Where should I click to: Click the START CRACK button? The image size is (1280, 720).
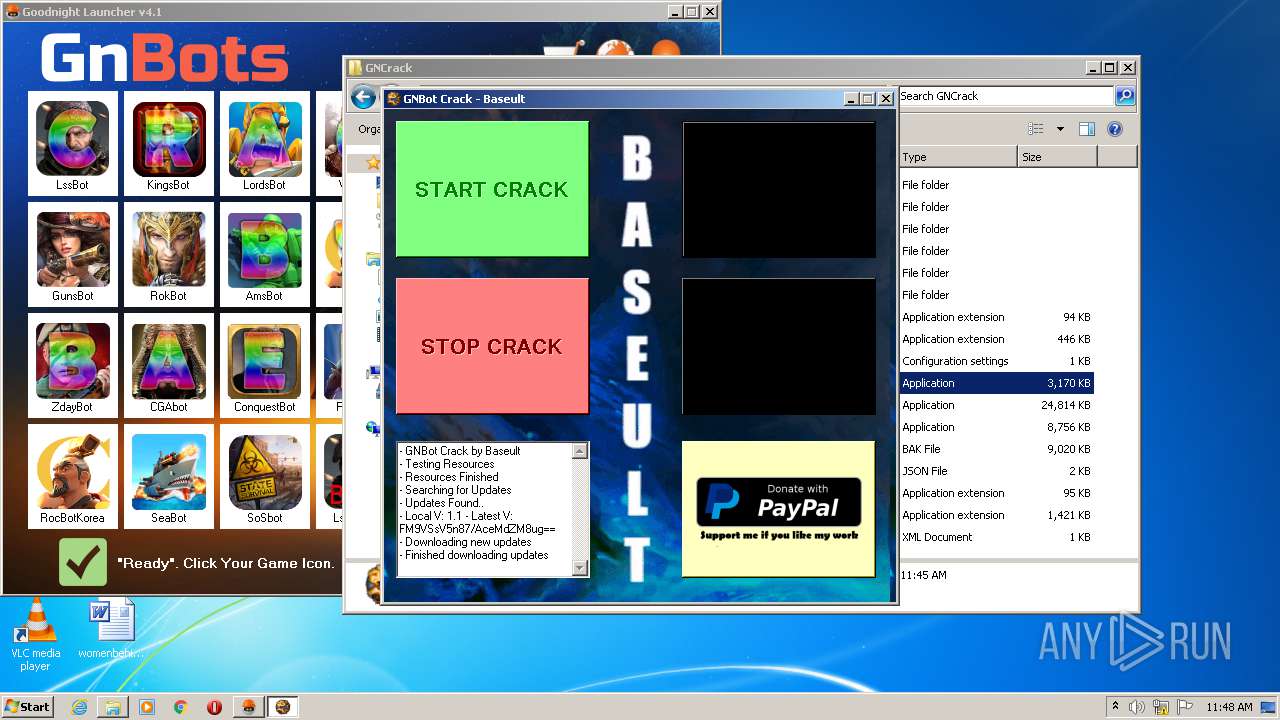tap(492, 189)
